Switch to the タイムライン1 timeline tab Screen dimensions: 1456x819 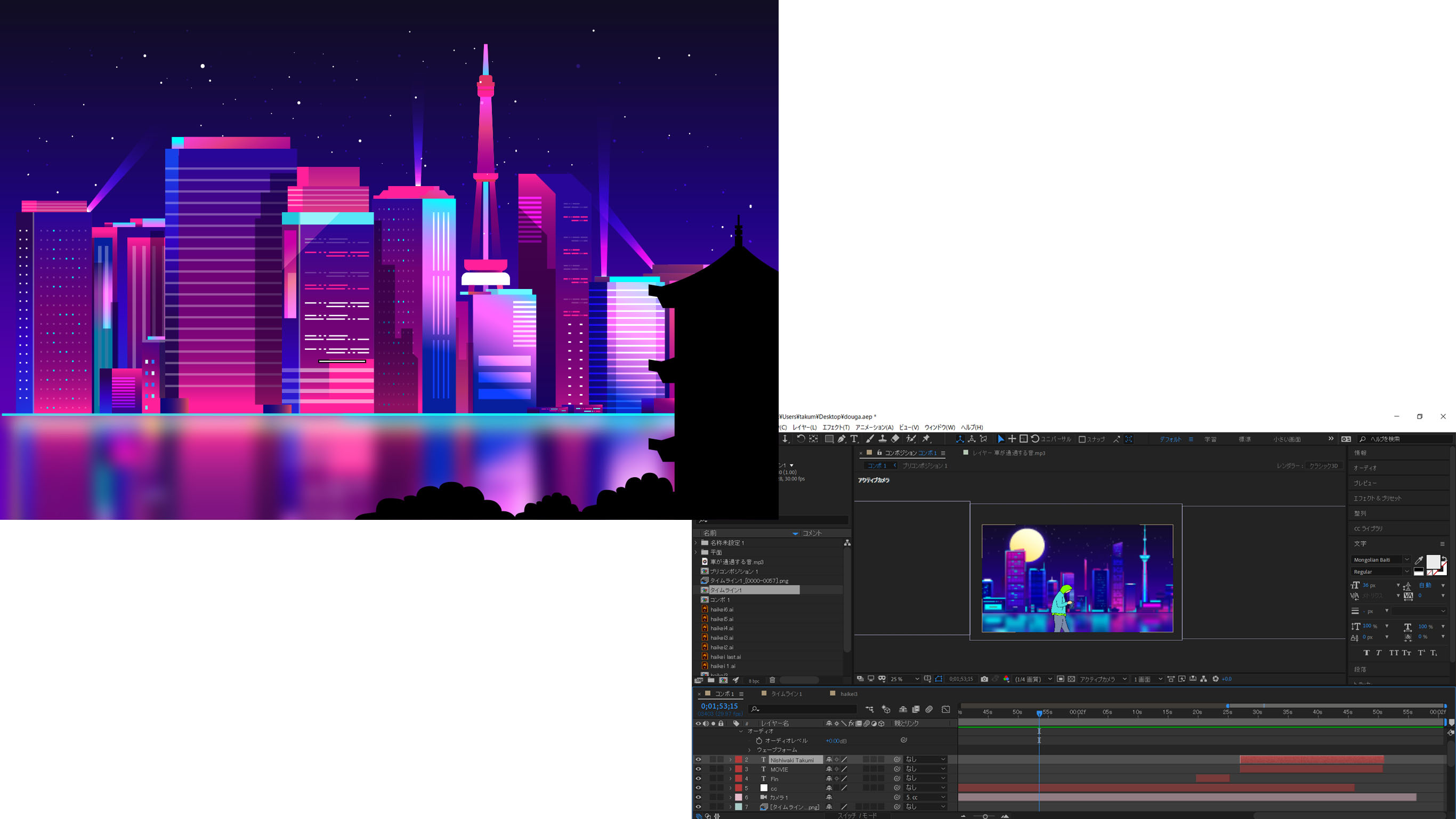click(786, 694)
